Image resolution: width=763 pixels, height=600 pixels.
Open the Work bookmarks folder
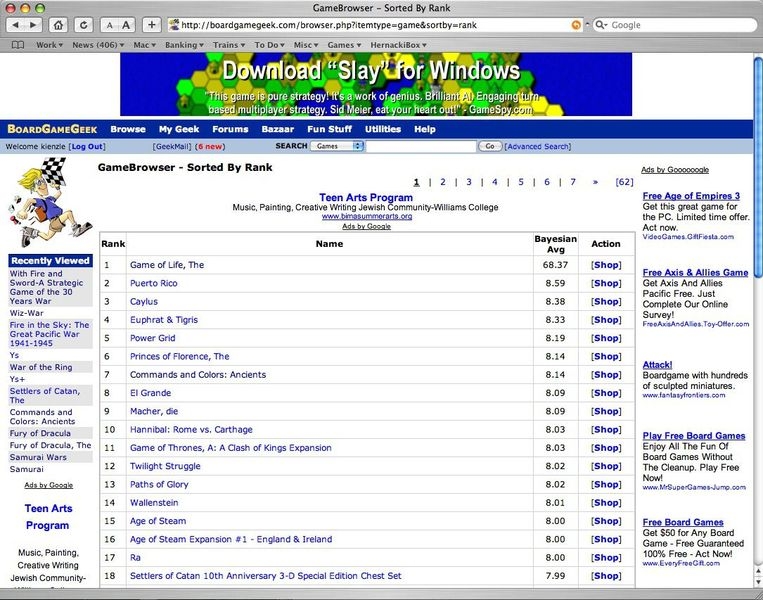[x=49, y=45]
